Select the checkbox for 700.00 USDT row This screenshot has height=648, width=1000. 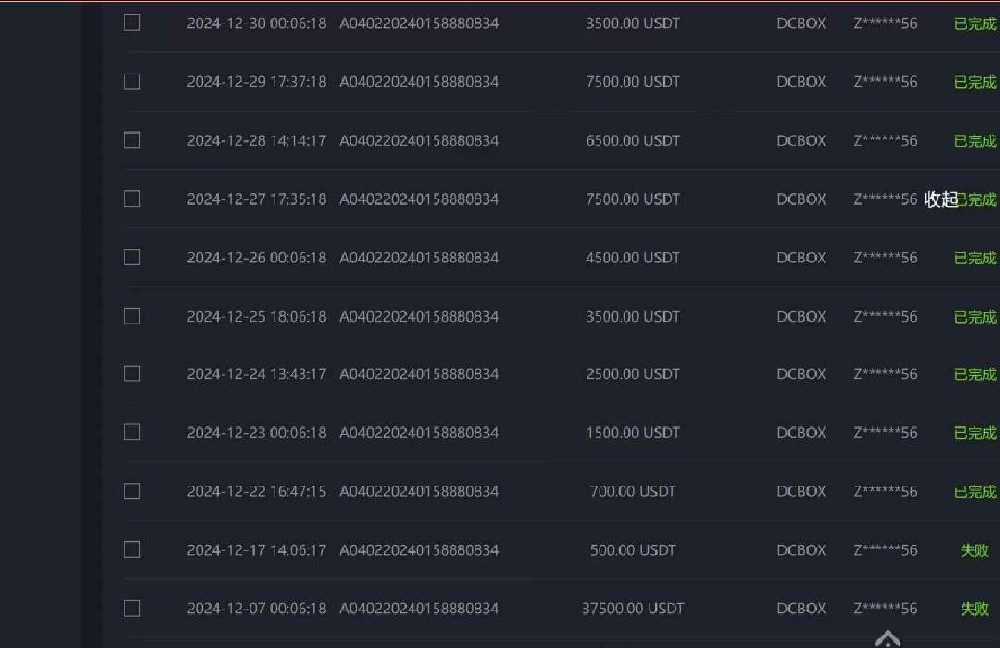[132, 491]
